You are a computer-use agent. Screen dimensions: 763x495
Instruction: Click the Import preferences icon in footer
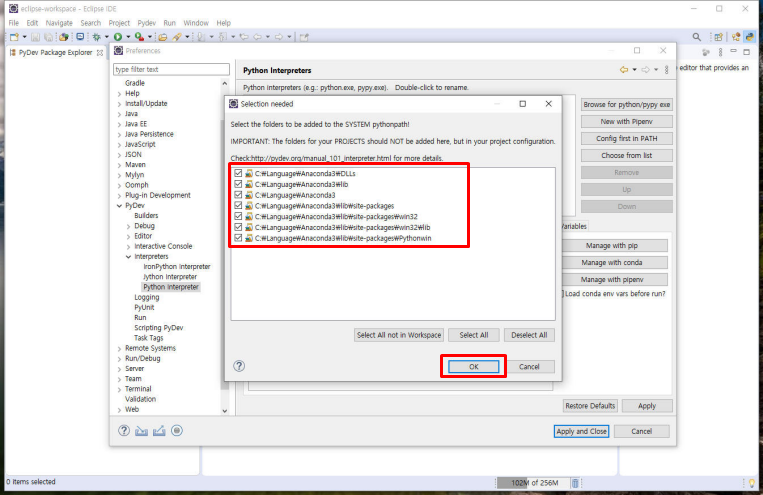[142, 431]
